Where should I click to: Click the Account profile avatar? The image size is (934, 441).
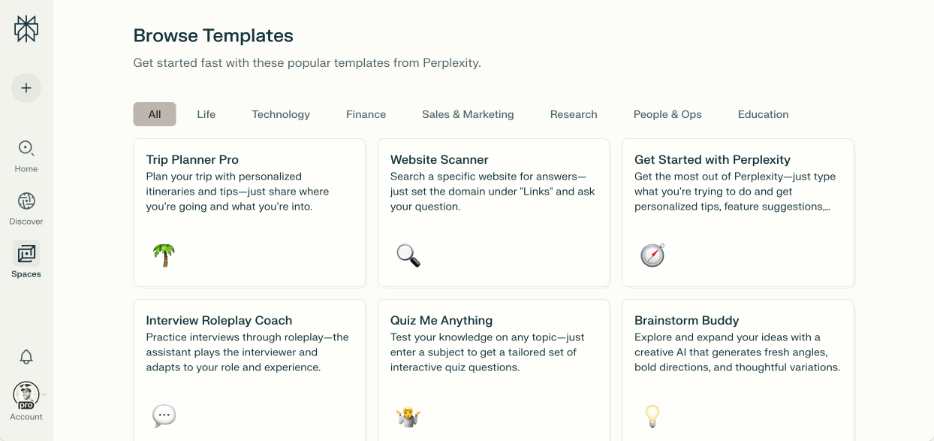(26, 393)
